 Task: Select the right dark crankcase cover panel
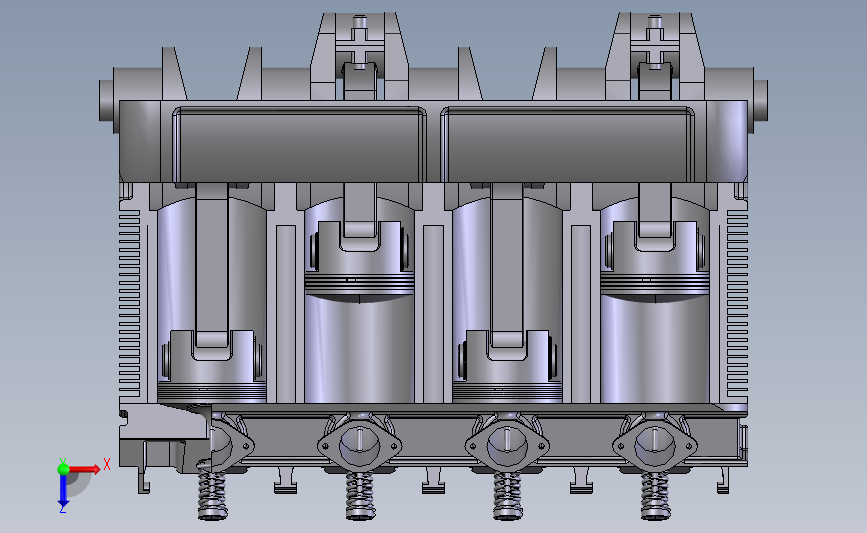(x=568, y=145)
